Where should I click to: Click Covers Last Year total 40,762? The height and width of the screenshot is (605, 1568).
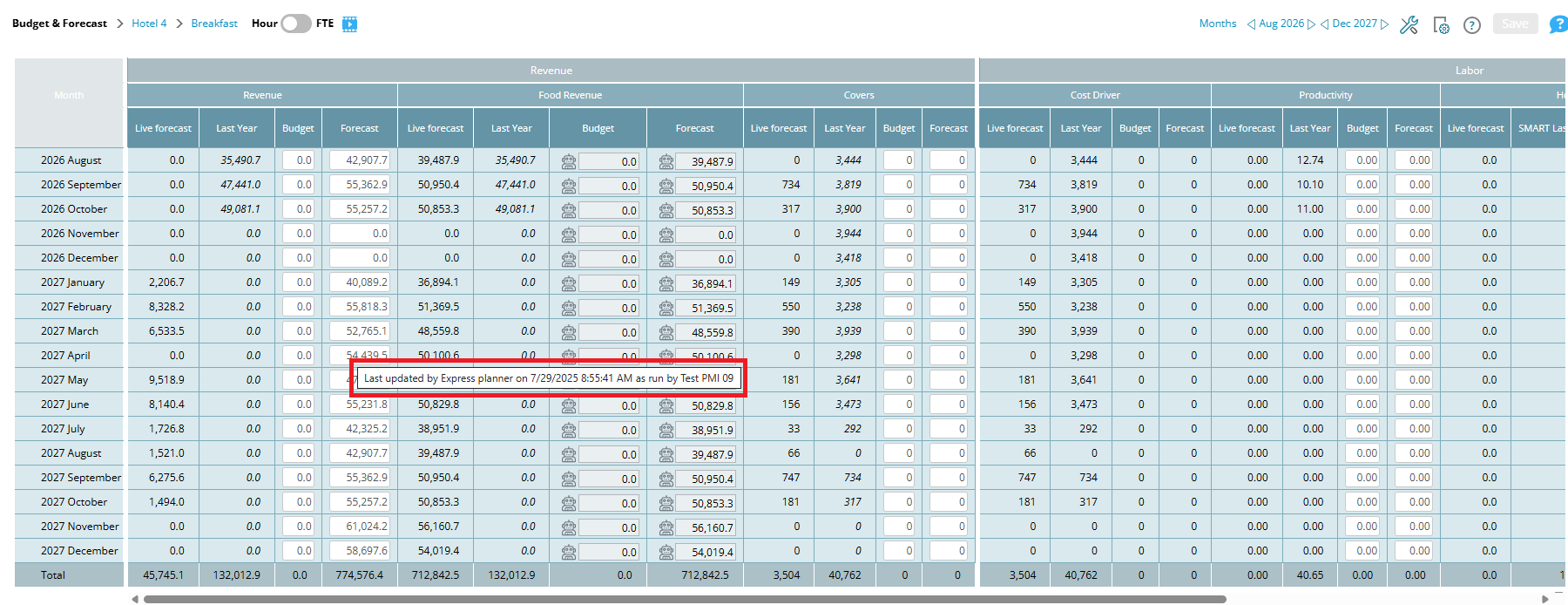[845, 575]
